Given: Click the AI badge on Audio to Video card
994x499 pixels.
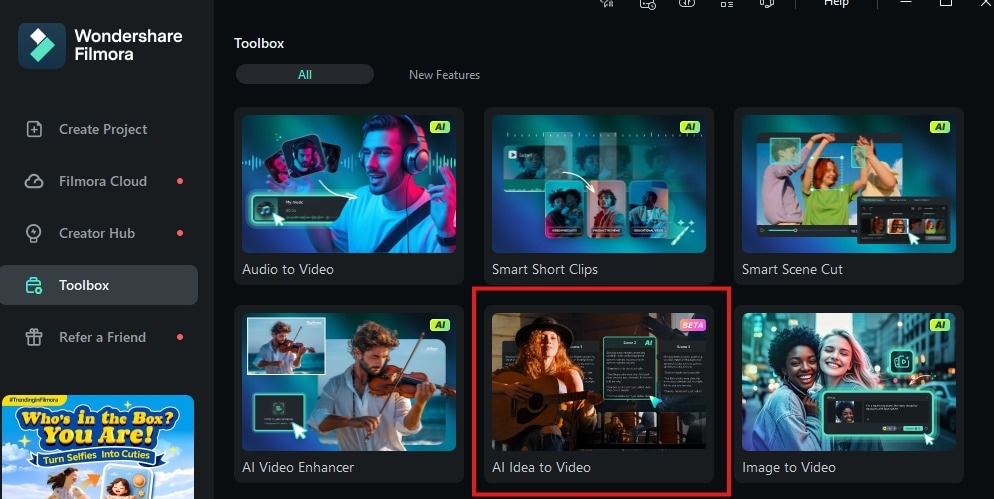Looking at the screenshot, I should pyautogui.click(x=439, y=127).
